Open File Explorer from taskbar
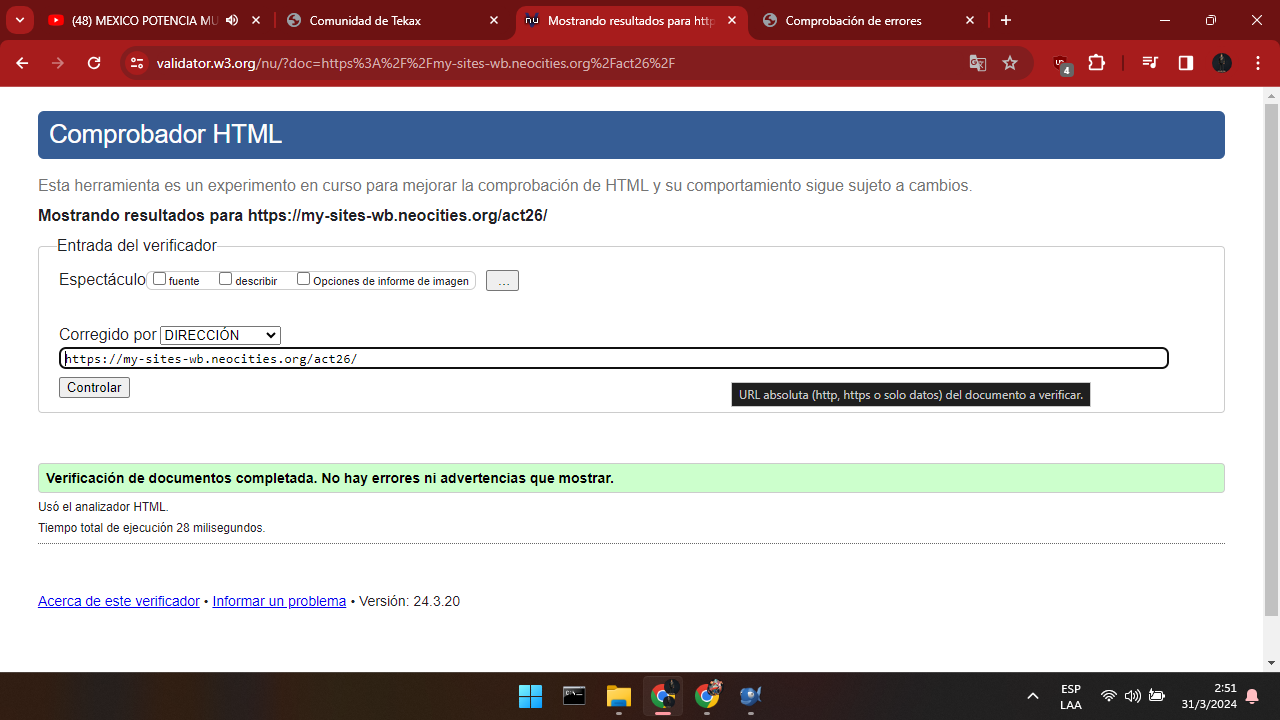 click(x=618, y=696)
